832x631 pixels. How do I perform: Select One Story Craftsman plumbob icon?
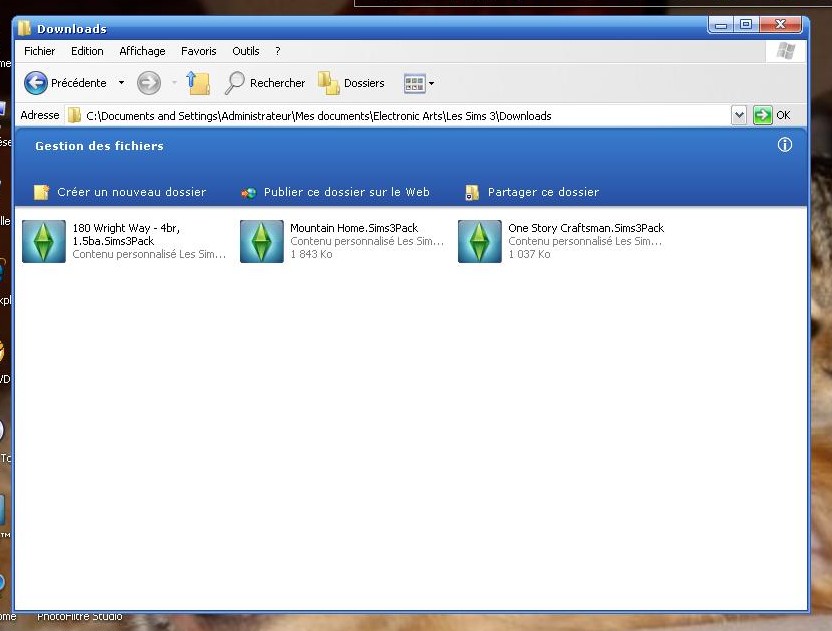(x=480, y=241)
